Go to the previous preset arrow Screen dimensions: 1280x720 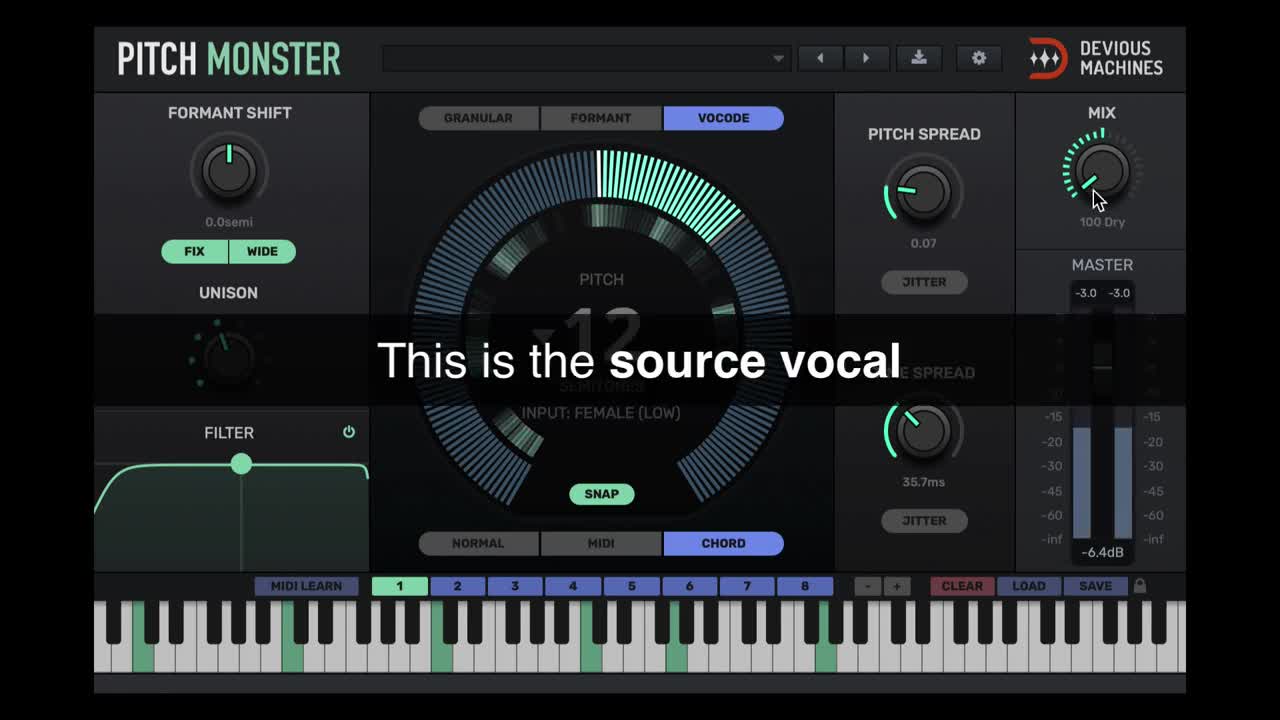(820, 58)
